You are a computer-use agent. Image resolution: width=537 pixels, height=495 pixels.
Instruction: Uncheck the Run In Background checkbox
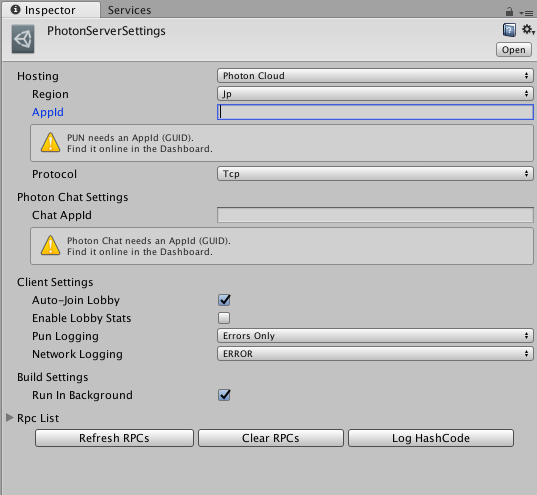coord(224,395)
